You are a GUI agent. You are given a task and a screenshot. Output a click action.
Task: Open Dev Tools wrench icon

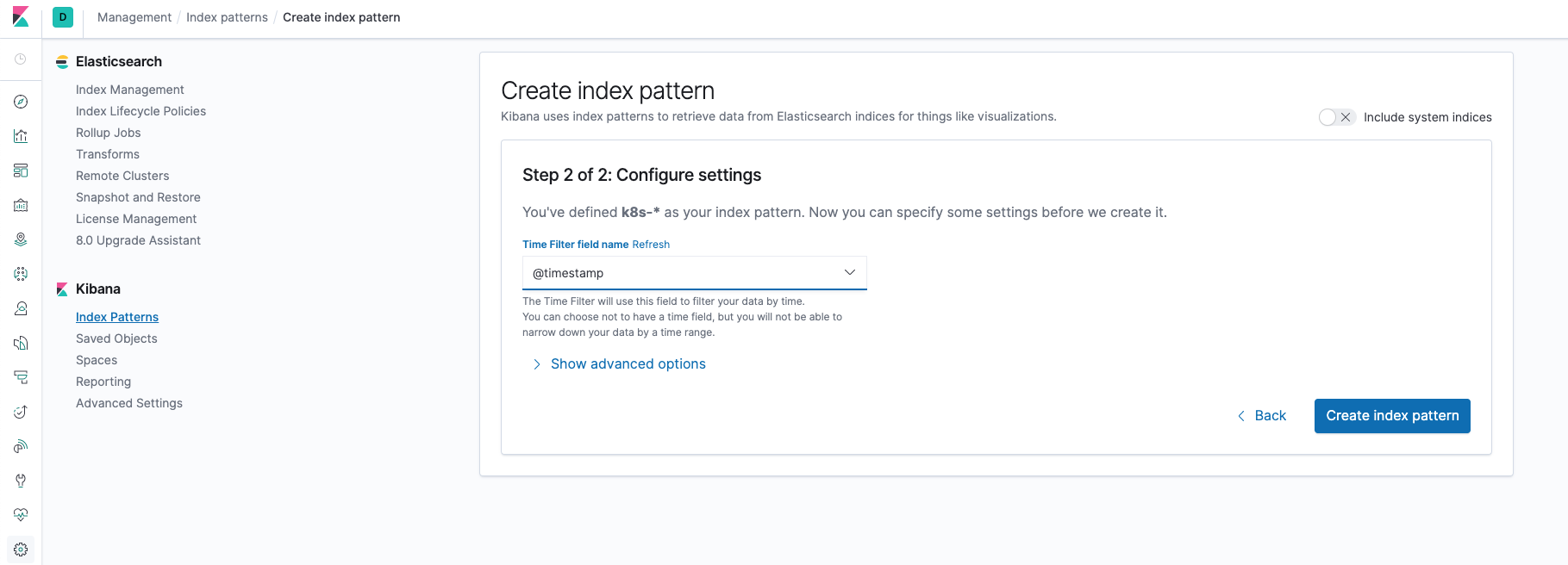21,481
